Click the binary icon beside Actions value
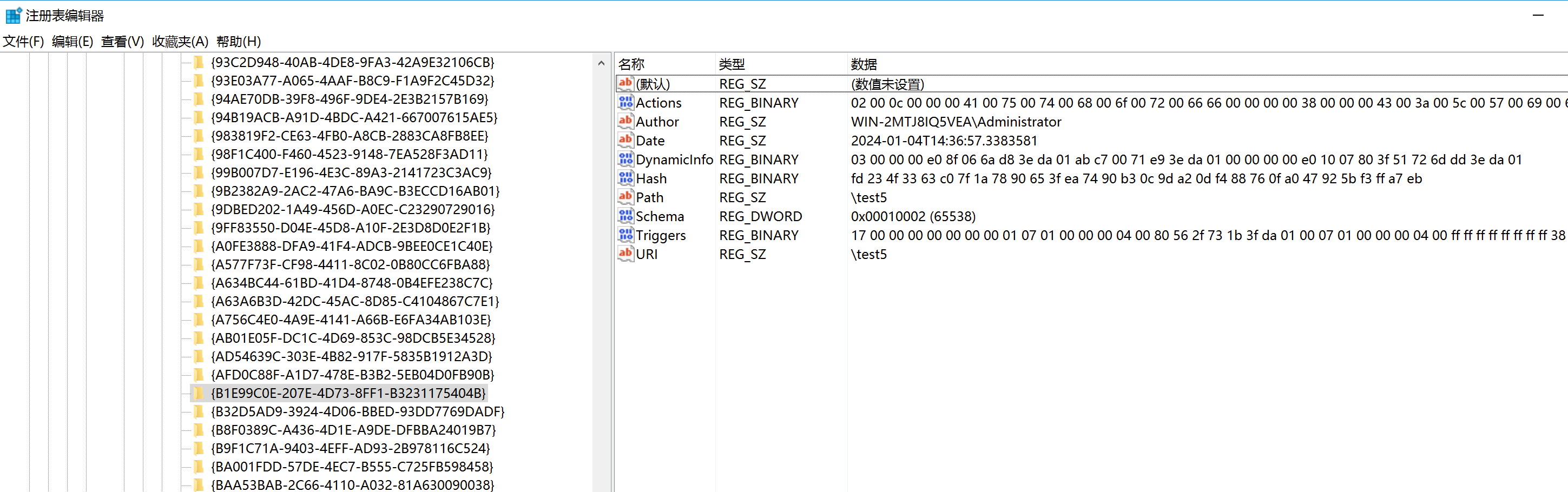This screenshot has width=1568, height=492. tap(625, 102)
